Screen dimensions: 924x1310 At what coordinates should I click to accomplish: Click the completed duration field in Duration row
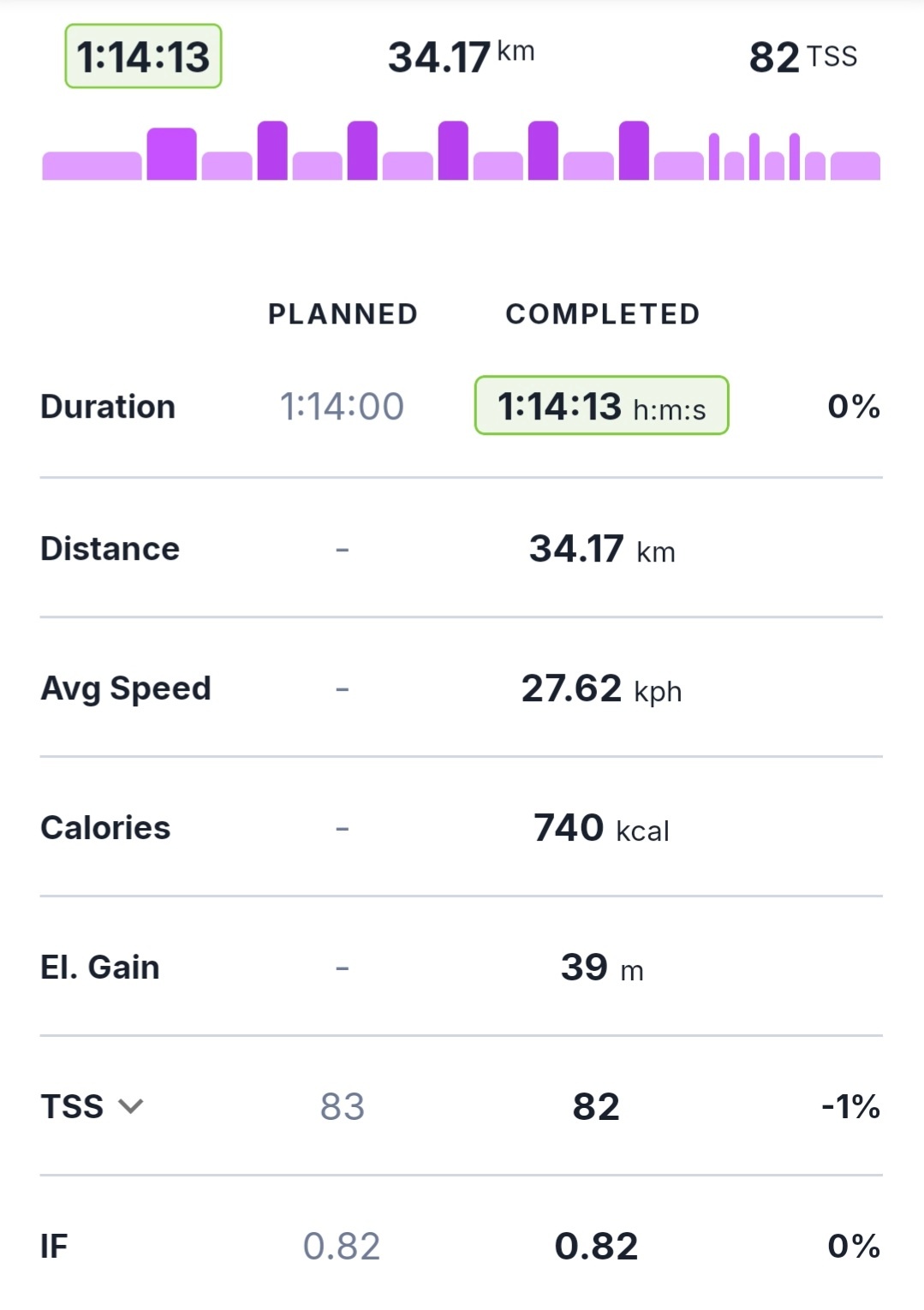[x=601, y=406]
